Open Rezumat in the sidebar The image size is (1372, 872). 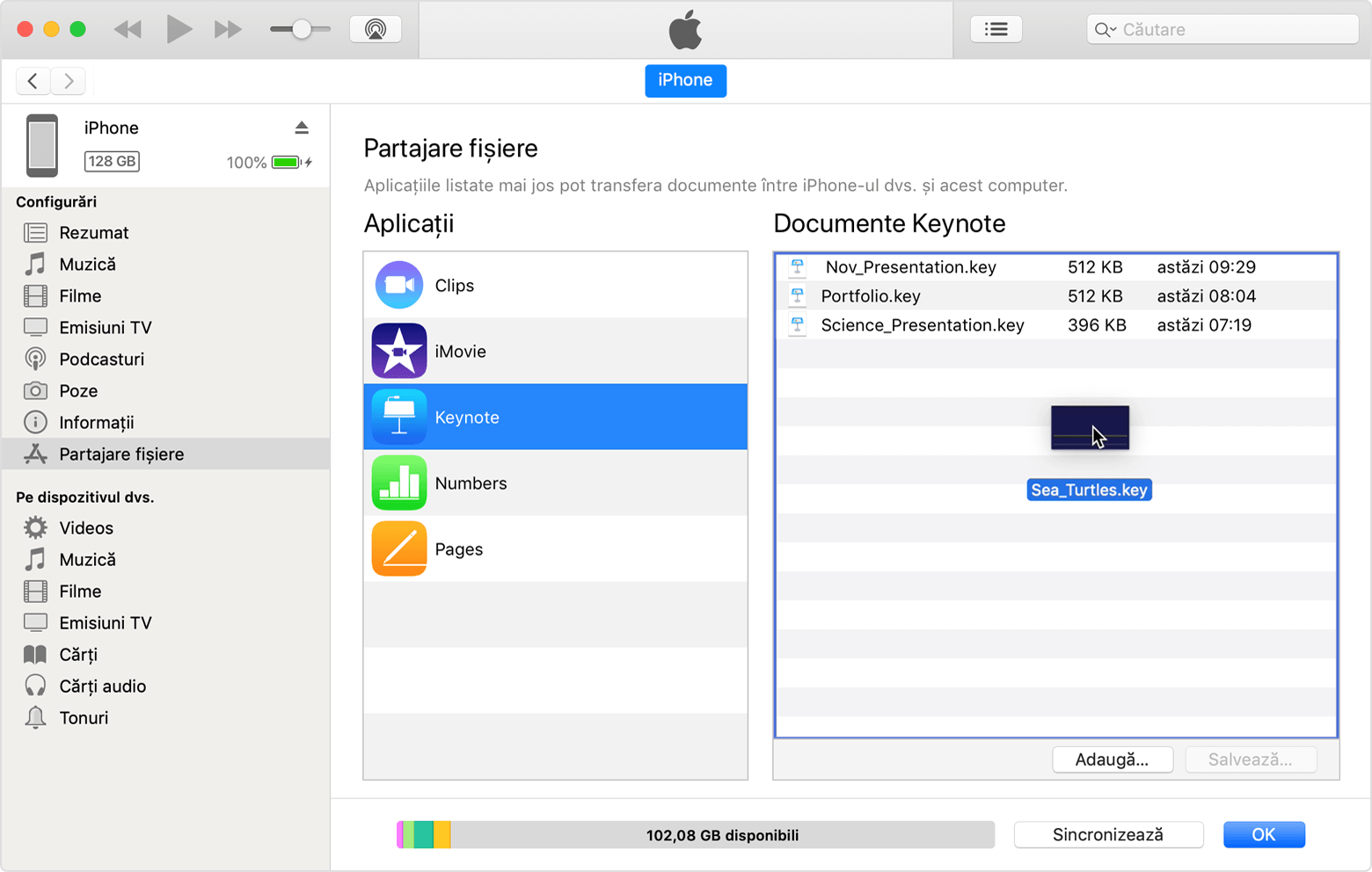[x=93, y=233]
